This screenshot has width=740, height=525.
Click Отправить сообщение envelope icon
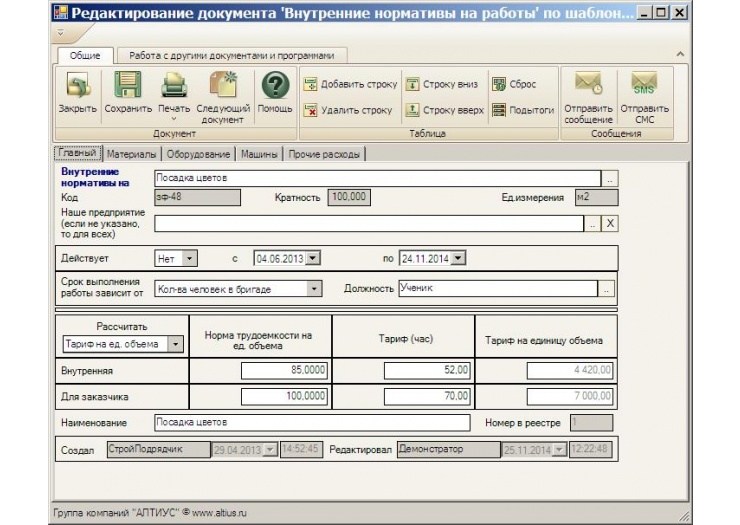pyautogui.click(x=588, y=84)
